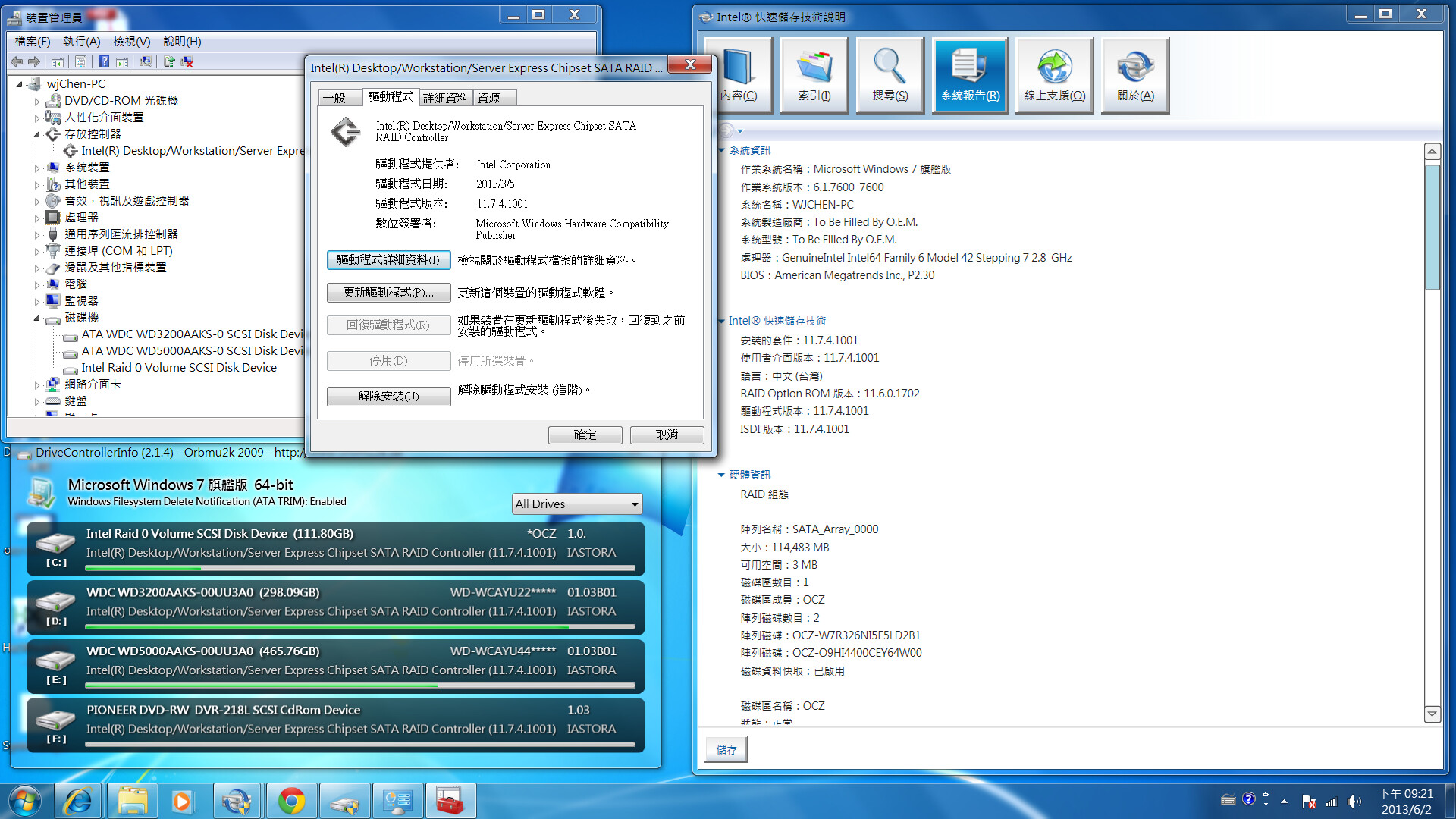
Task: Select Intel Raid 0 Volume SCSI Disk Device
Action: pos(179,368)
